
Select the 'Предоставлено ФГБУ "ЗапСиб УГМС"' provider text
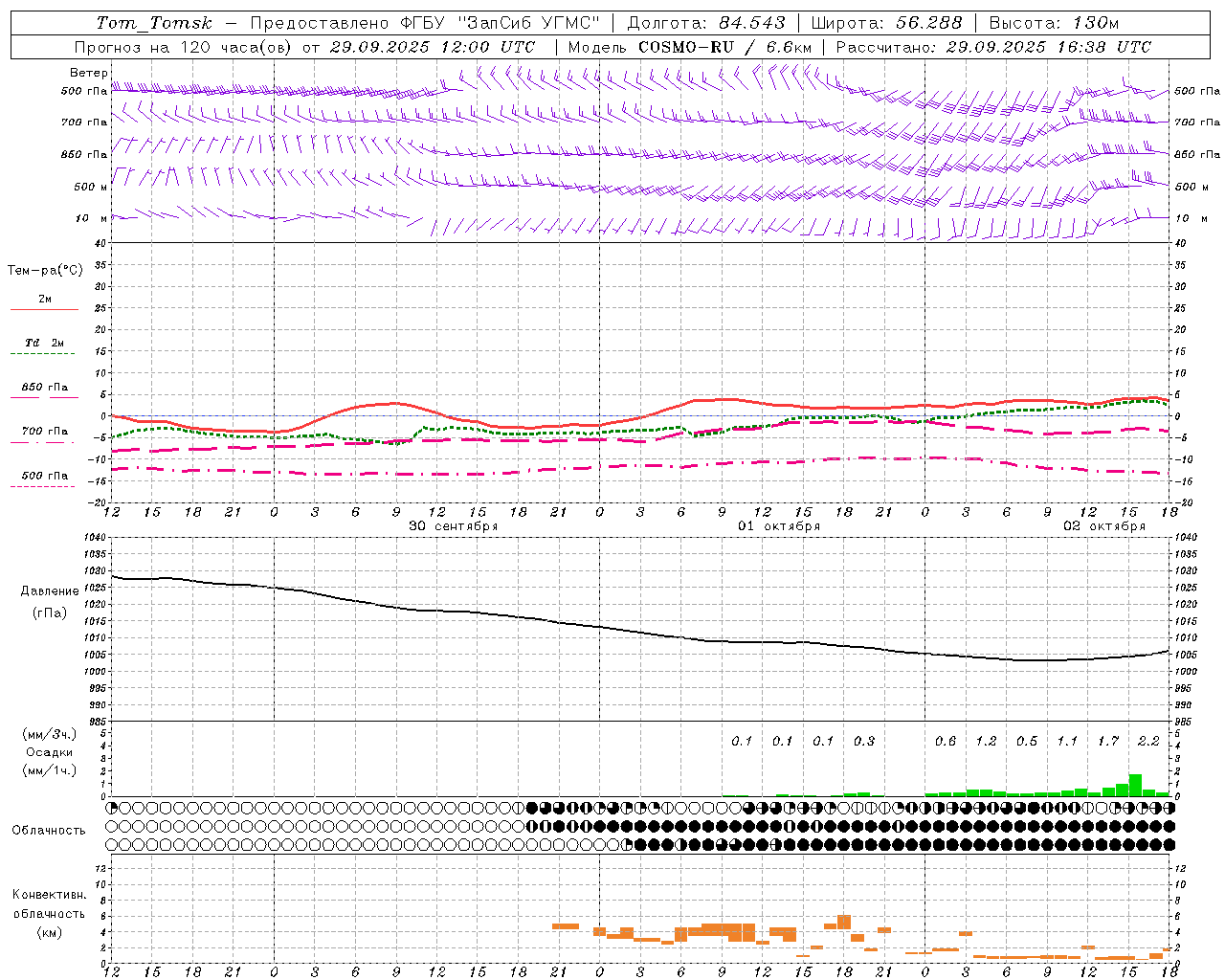coord(425,23)
